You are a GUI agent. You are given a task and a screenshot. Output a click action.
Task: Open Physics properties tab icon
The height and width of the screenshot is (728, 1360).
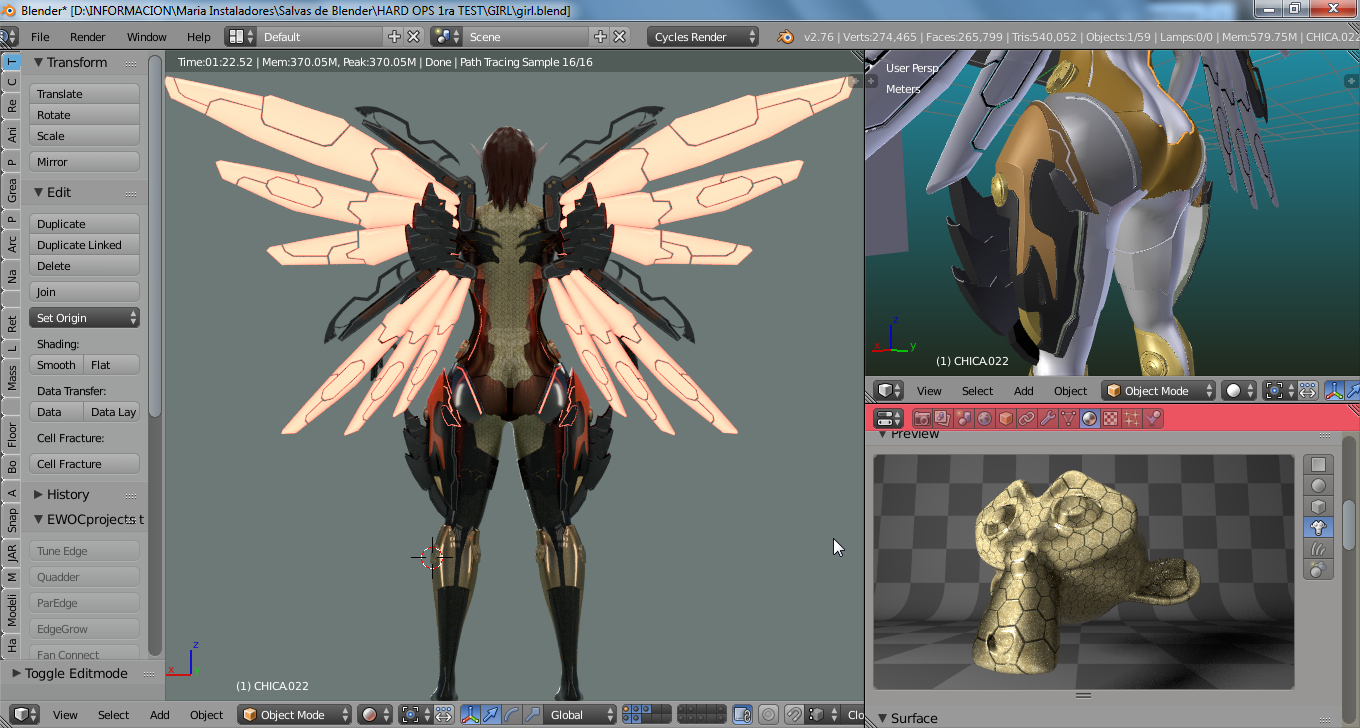[x=1152, y=419]
